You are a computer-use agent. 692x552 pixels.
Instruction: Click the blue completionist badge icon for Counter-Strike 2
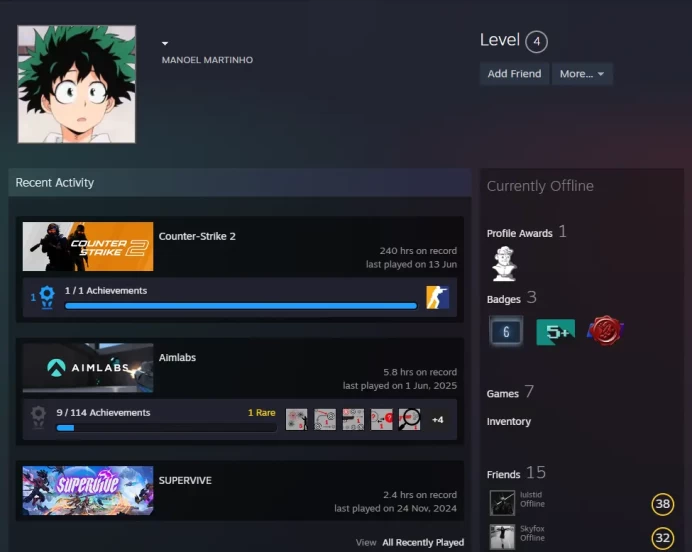47,297
